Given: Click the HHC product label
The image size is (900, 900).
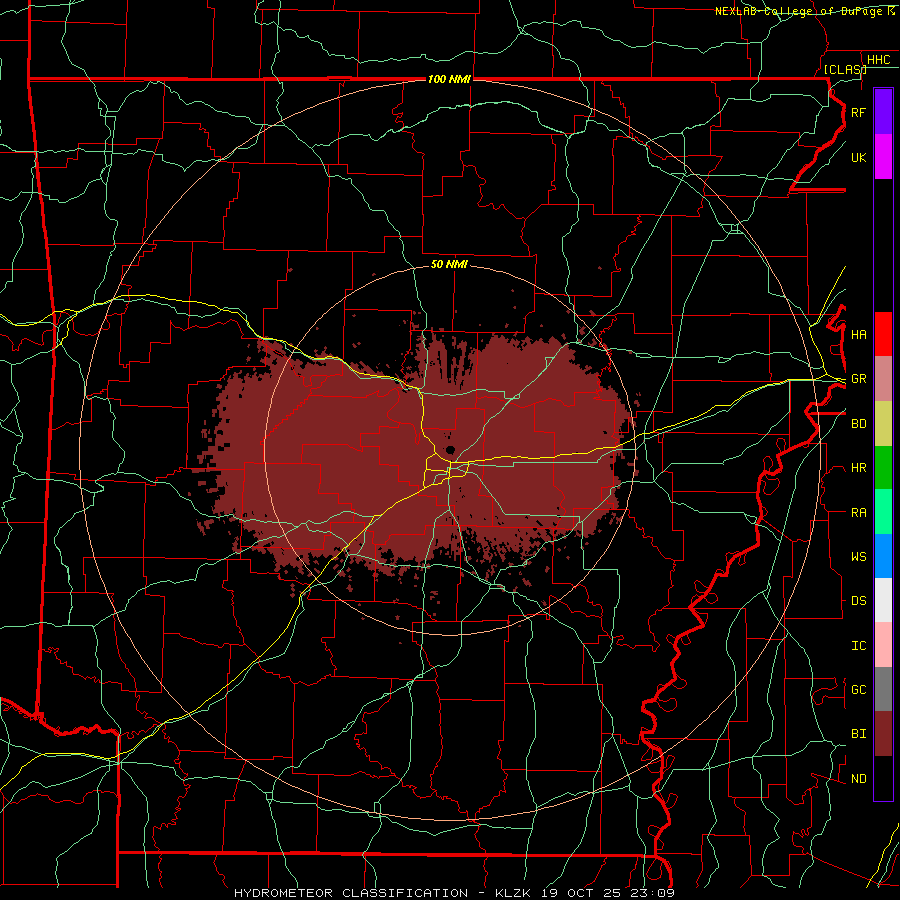Looking at the screenshot, I should point(878,60).
